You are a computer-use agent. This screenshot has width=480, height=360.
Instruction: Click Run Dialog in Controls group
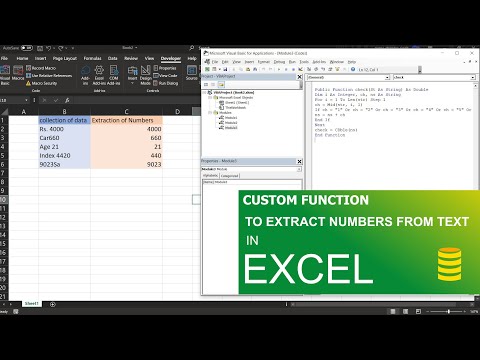(166, 83)
